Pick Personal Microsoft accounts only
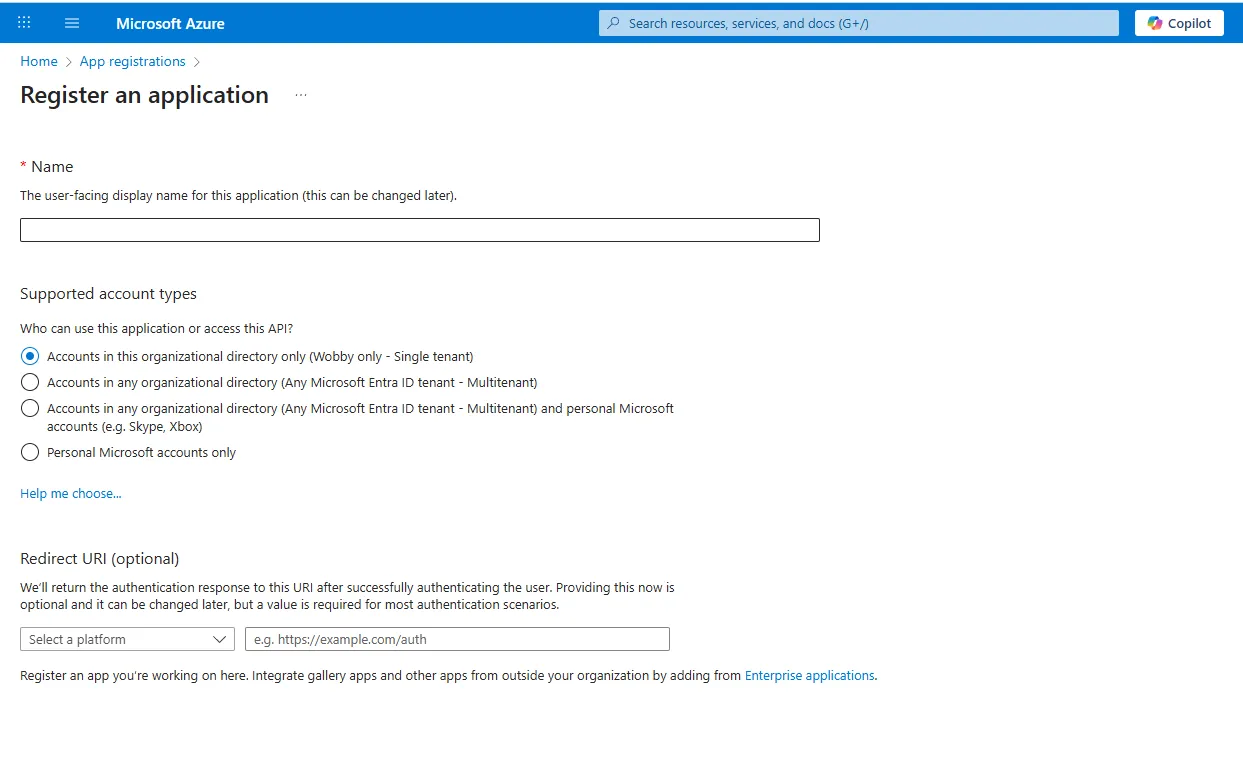 click(x=30, y=452)
